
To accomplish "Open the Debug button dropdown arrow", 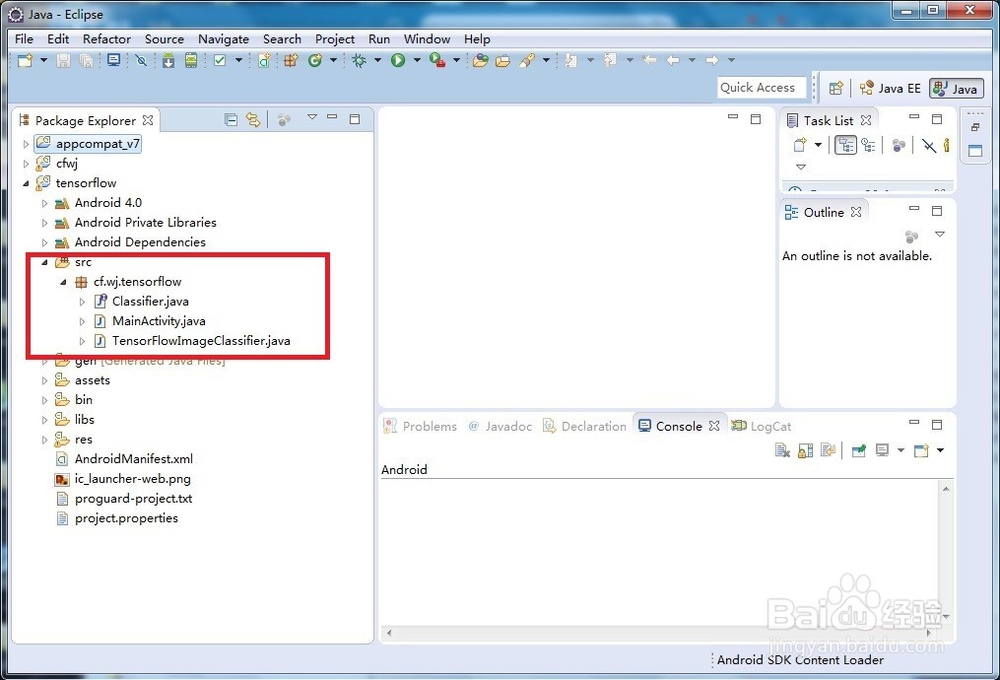I will 378,61.
